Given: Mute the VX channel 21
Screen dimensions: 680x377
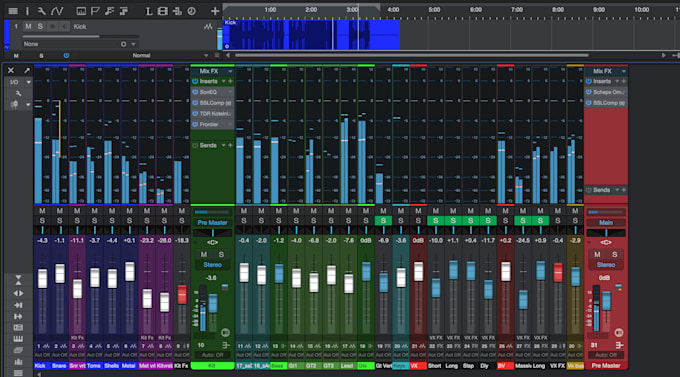Looking at the screenshot, I should tap(418, 211).
